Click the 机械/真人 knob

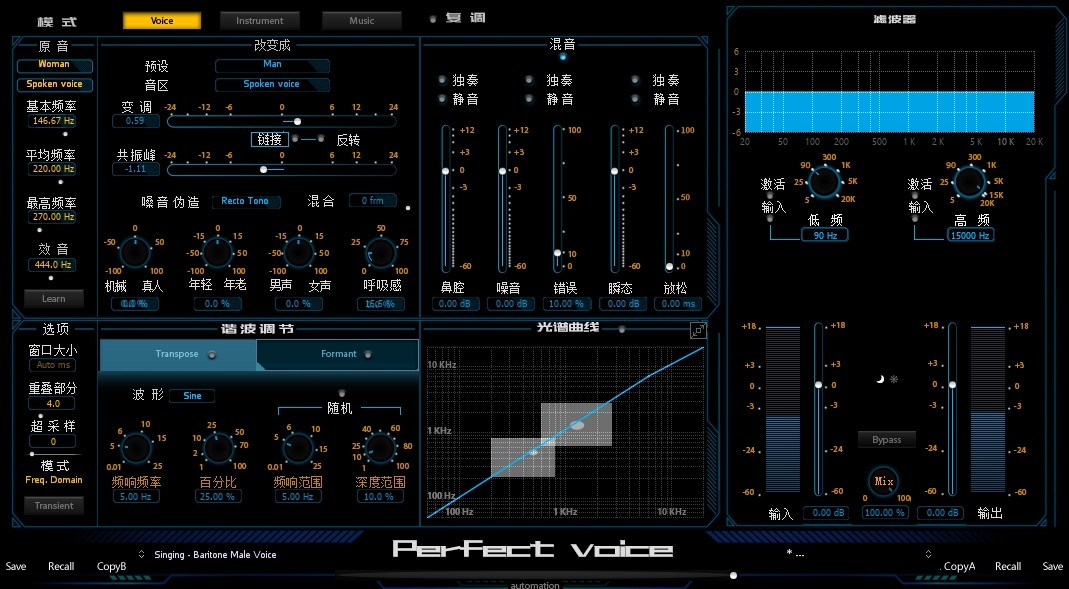[x=135, y=254]
